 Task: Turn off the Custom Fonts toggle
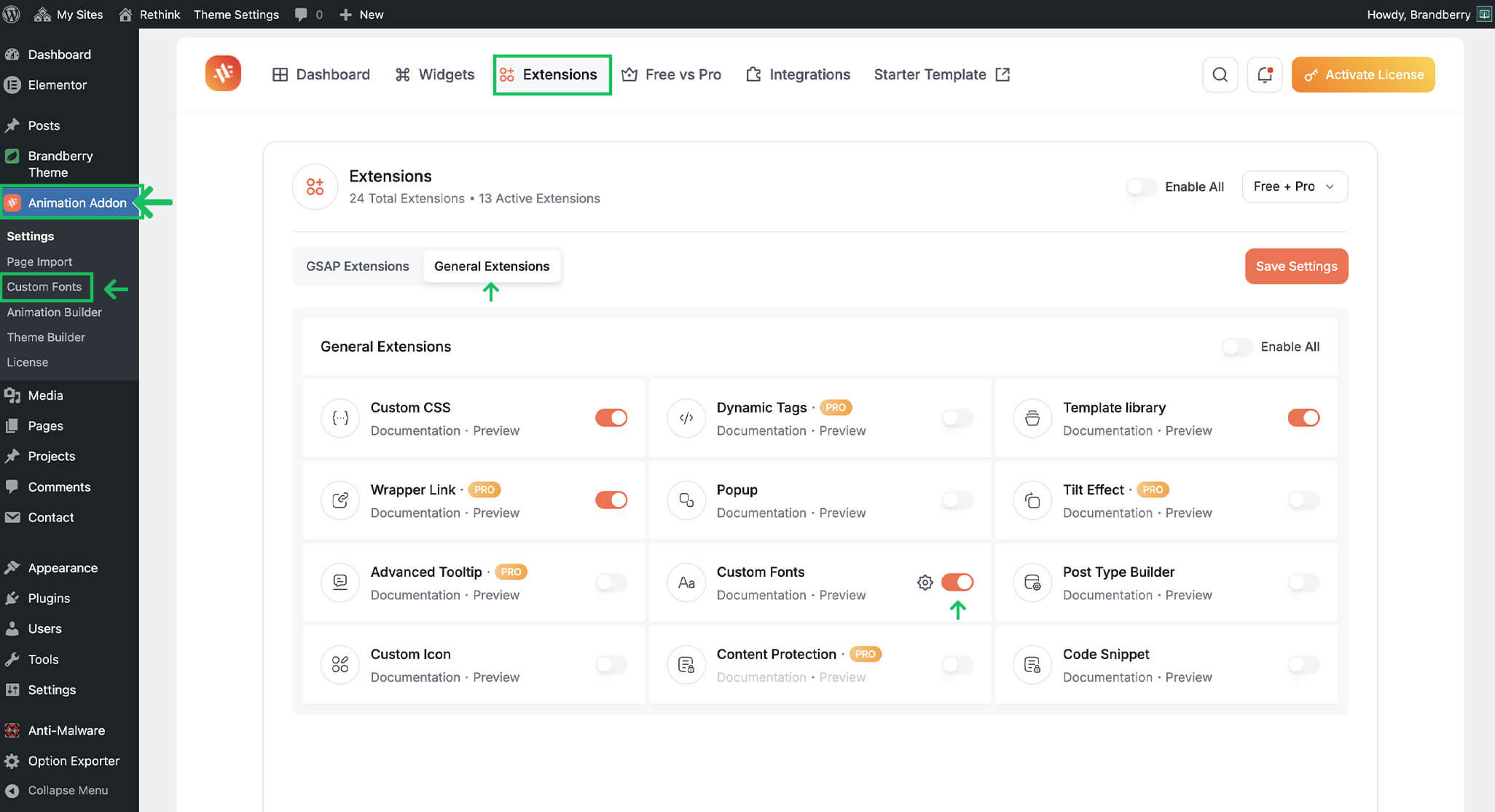[x=957, y=583]
